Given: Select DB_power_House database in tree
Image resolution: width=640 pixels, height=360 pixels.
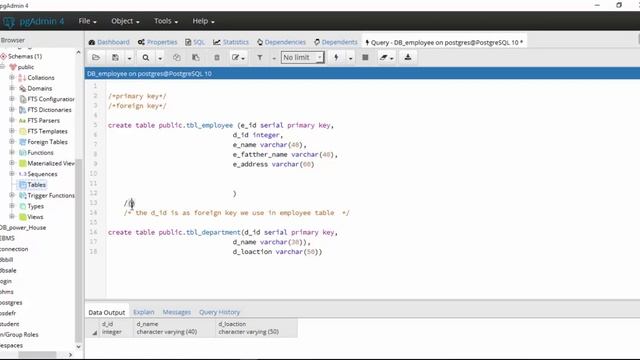Looking at the screenshot, I should [23, 227].
